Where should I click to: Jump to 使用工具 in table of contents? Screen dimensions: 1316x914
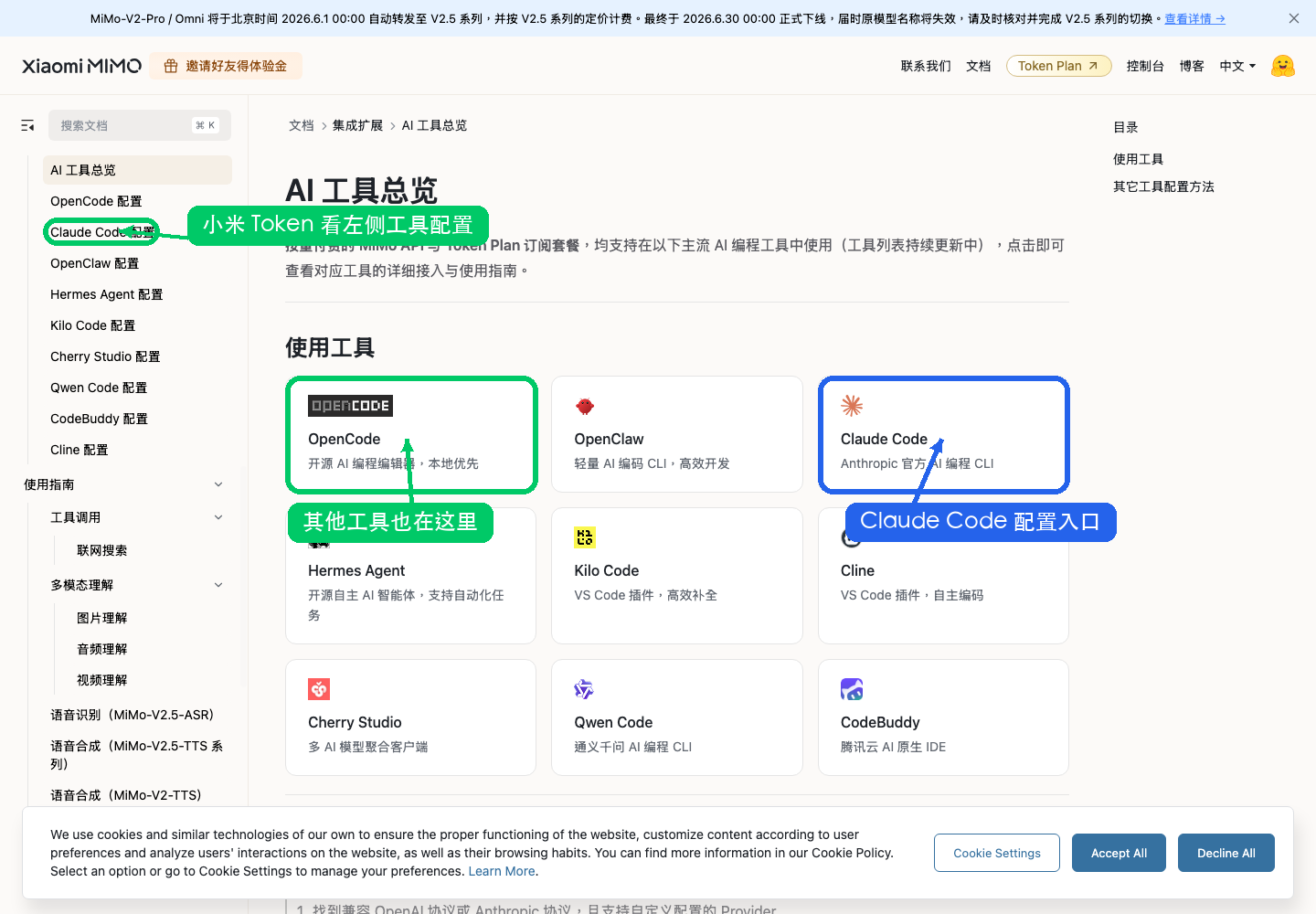tap(1138, 159)
